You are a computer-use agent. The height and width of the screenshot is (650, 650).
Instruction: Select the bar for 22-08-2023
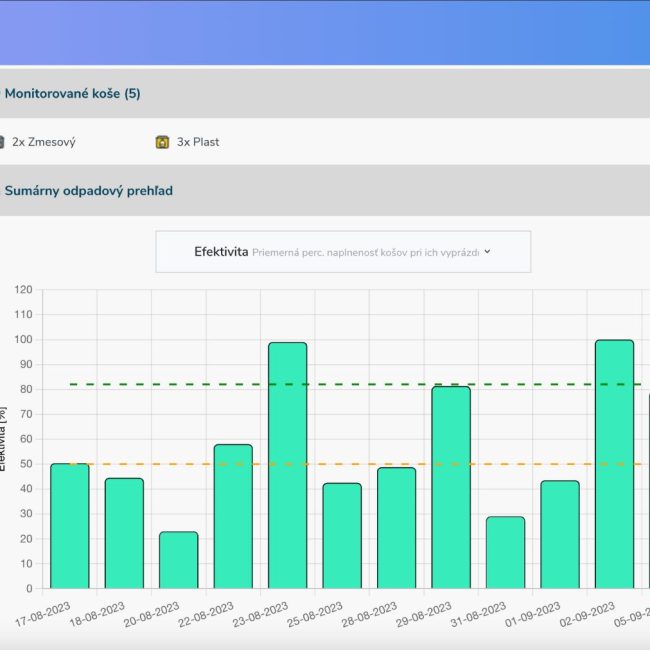point(233,516)
